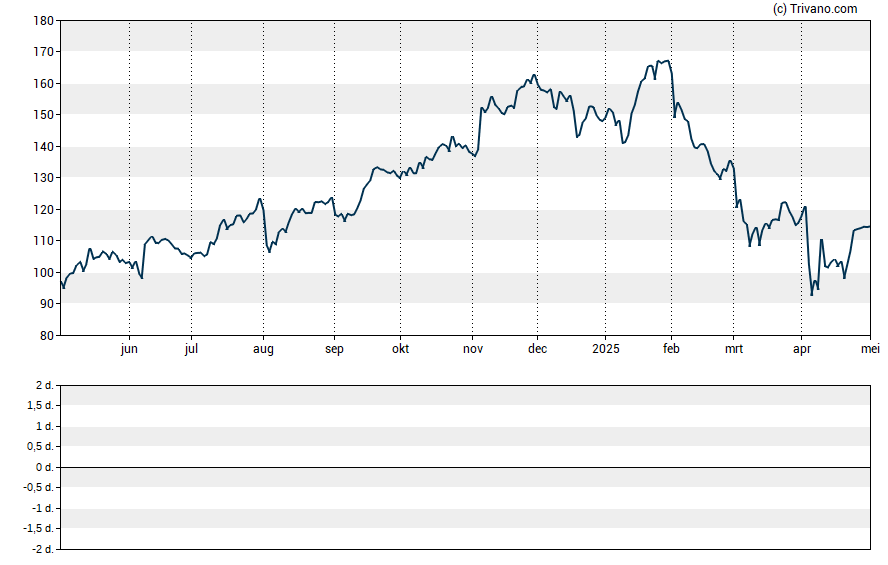Click the 110 y-axis value
This screenshot has width=888, height=565.
(44, 241)
